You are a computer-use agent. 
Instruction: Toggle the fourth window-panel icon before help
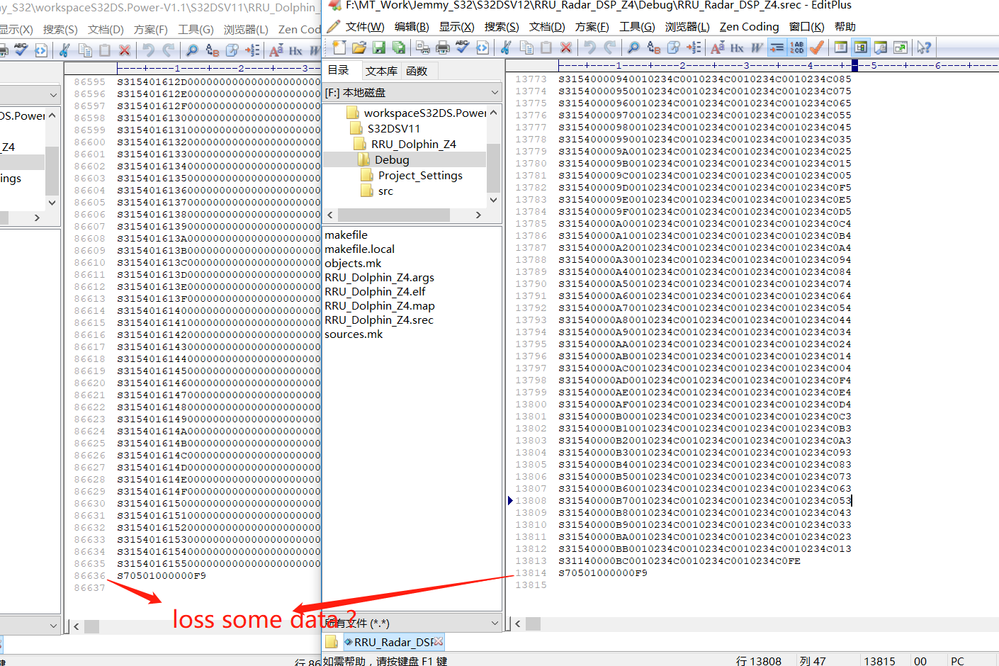click(x=900, y=48)
